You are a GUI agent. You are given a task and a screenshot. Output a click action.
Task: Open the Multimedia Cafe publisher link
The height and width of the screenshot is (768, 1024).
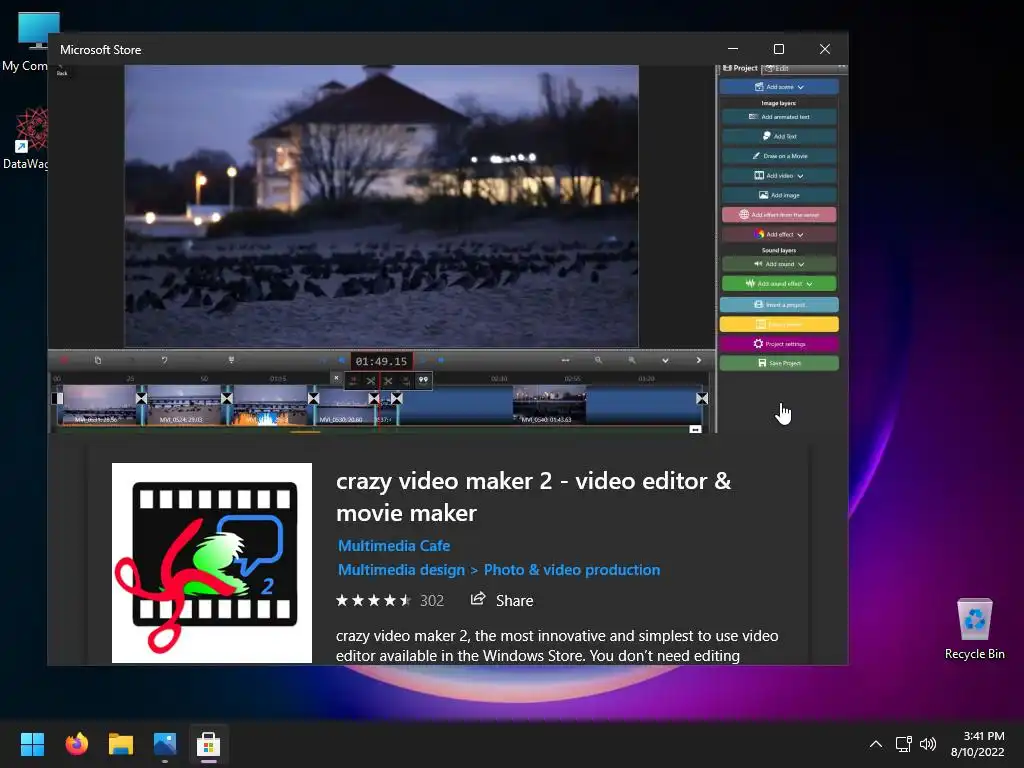tap(394, 545)
